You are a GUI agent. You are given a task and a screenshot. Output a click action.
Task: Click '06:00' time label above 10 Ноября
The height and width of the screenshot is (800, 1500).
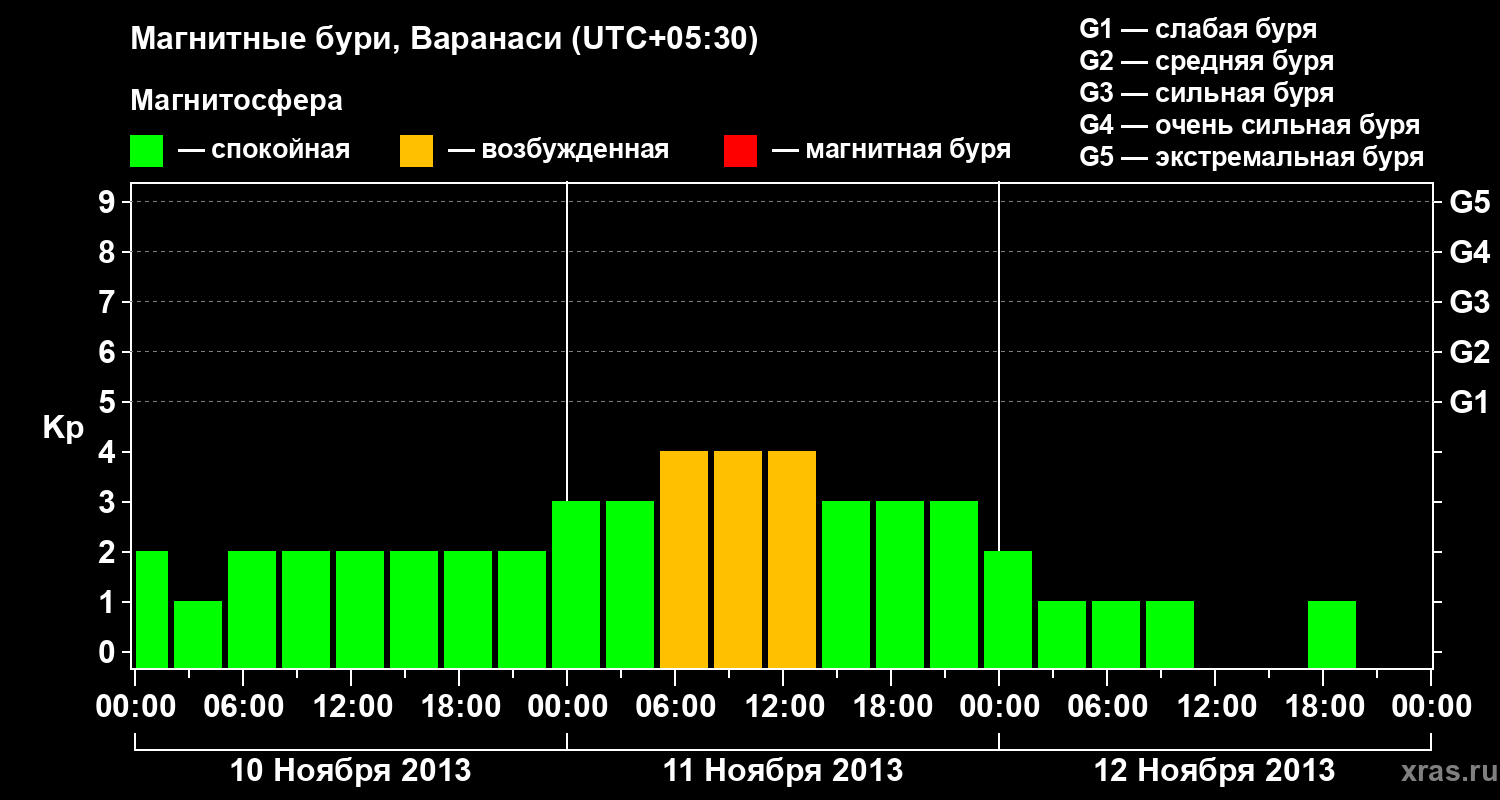coord(243,706)
